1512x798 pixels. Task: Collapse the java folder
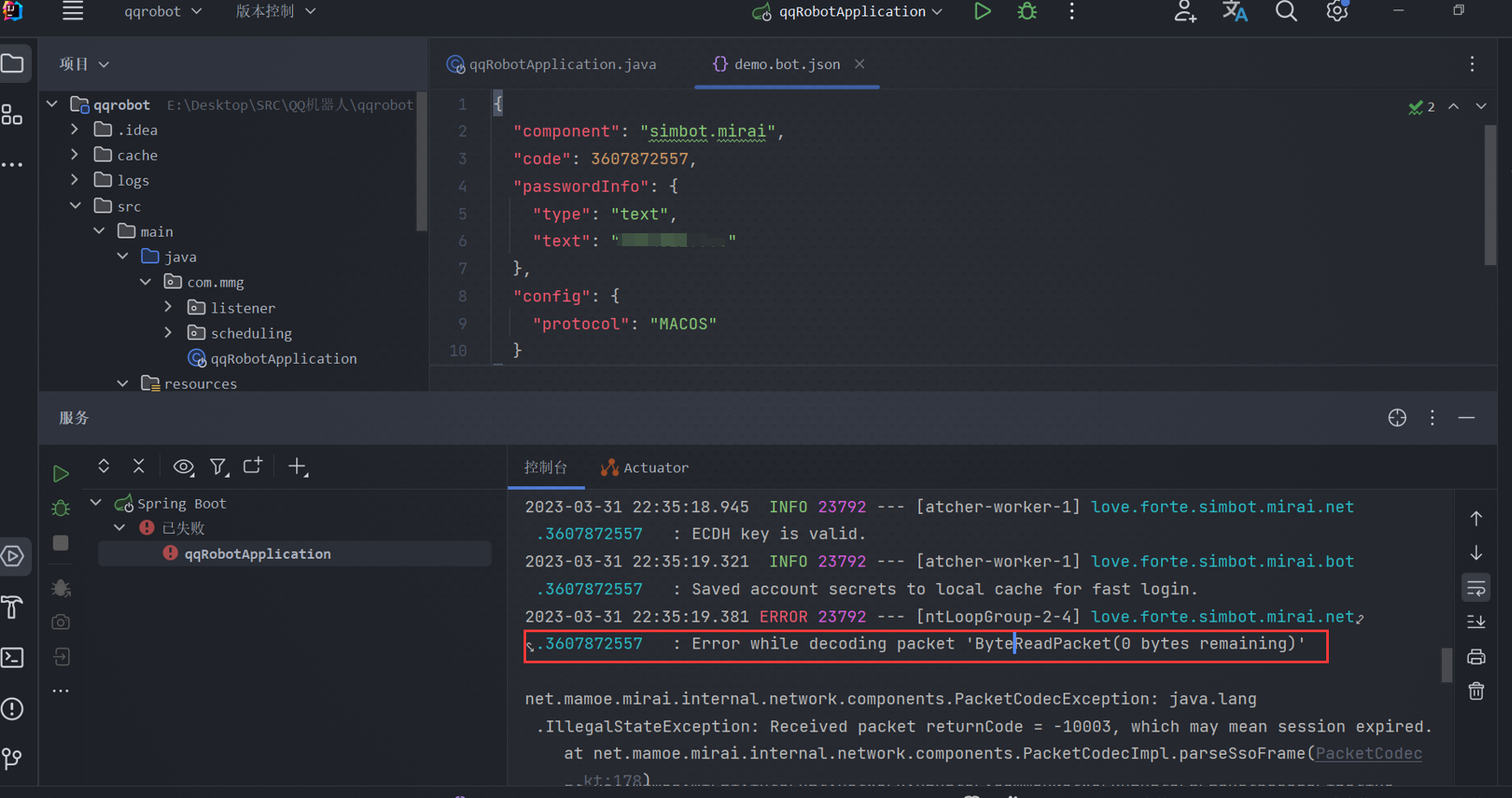(x=123, y=256)
